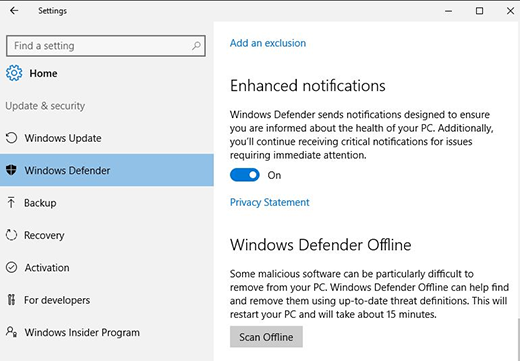Click the For developers tools icon

(11, 300)
